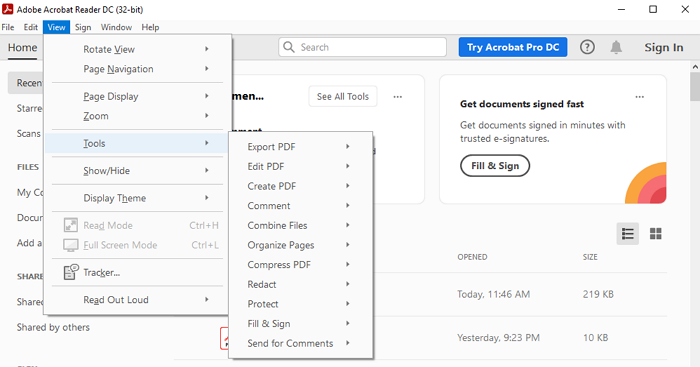This screenshot has width=700, height=367.
Task: Expand the Export PDF submenu arrow
Action: tap(347, 146)
